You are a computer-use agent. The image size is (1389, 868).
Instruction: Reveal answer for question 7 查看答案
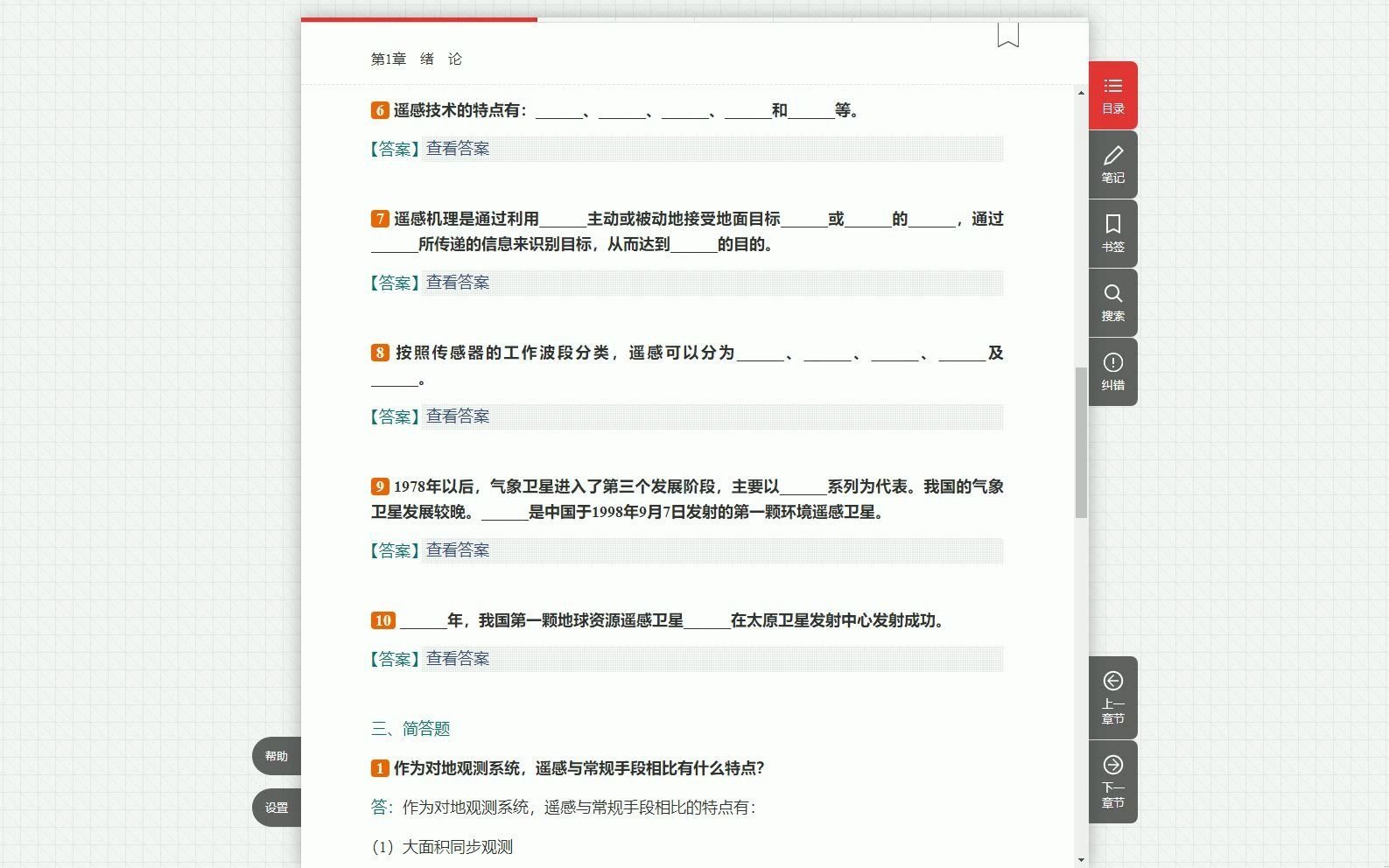click(458, 283)
